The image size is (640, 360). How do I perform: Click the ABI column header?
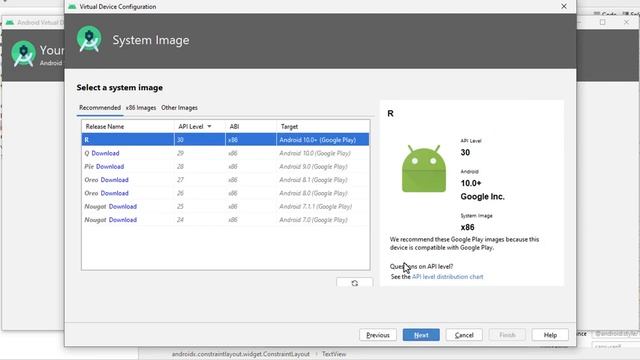point(251,127)
